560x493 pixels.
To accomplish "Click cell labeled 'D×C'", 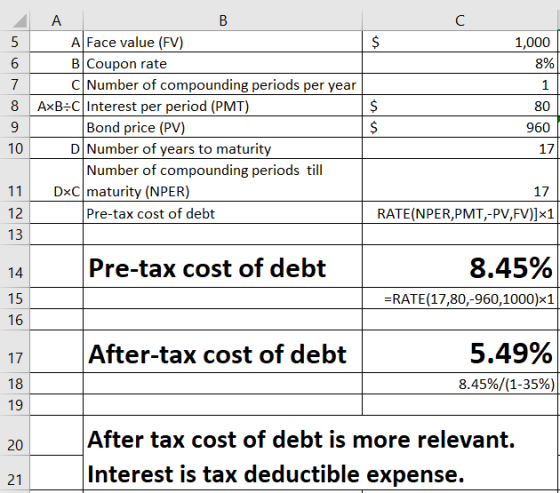I will 56,180.
